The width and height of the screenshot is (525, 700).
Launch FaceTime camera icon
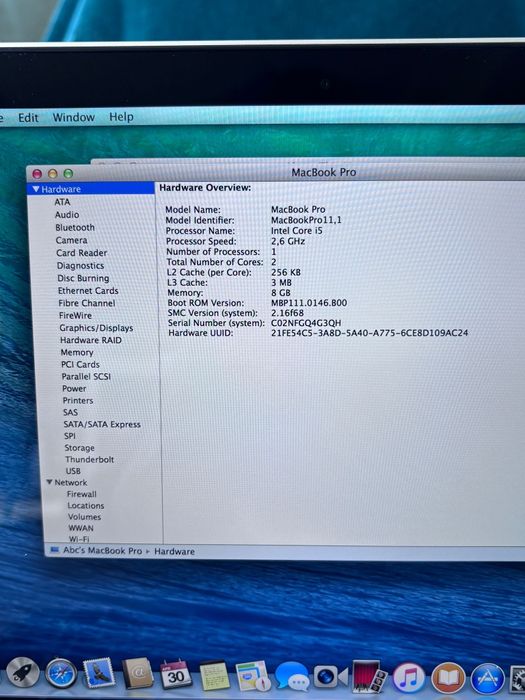pyautogui.click(x=330, y=677)
